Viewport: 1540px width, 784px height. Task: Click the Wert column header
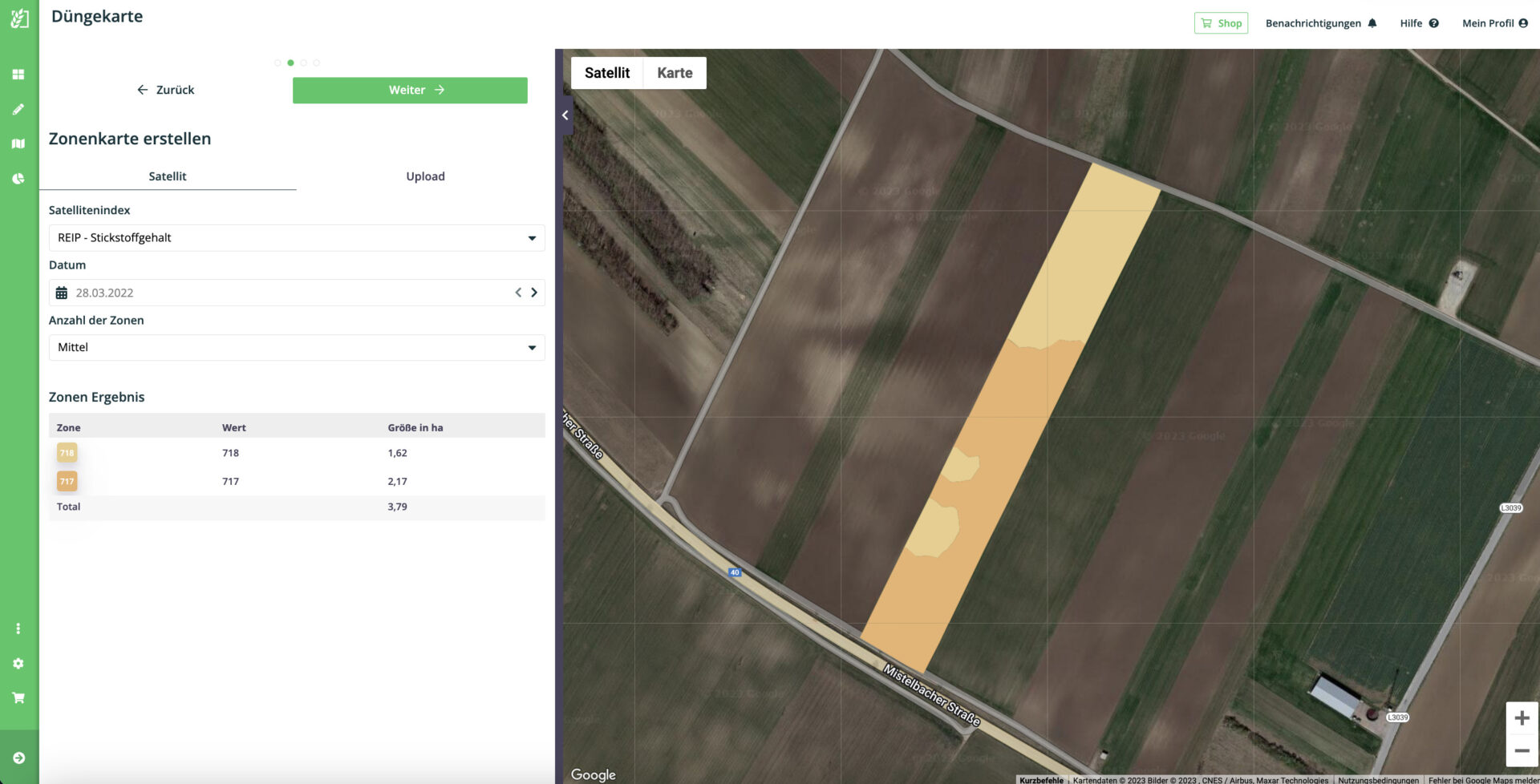click(234, 428)
